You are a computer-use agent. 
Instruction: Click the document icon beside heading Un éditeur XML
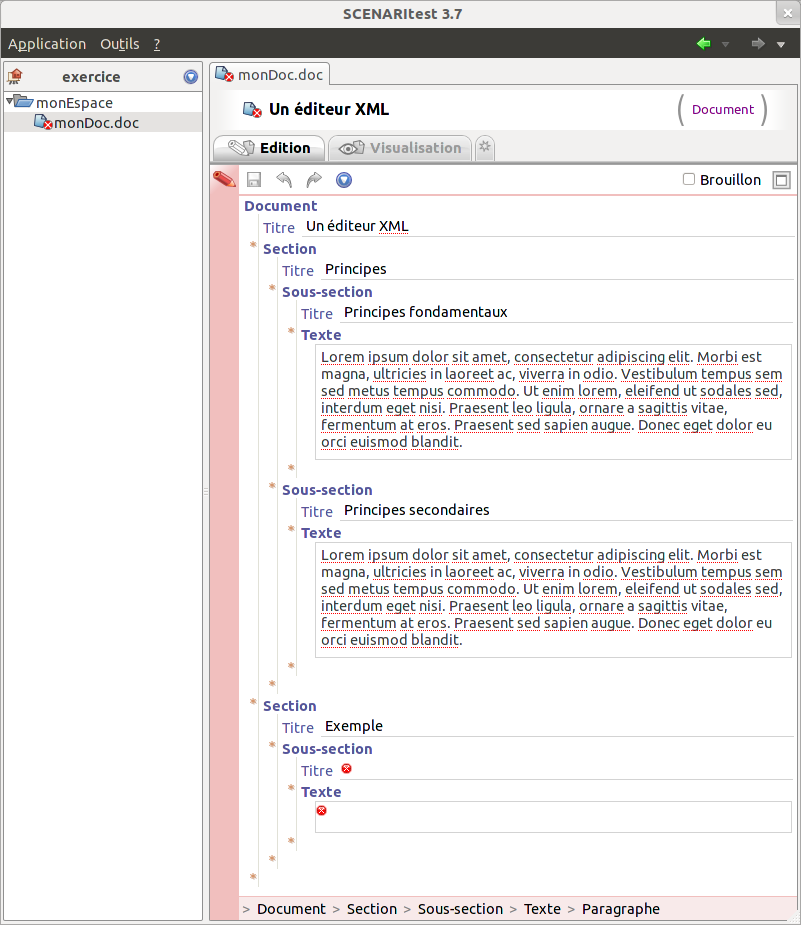[x=252, y=110]
